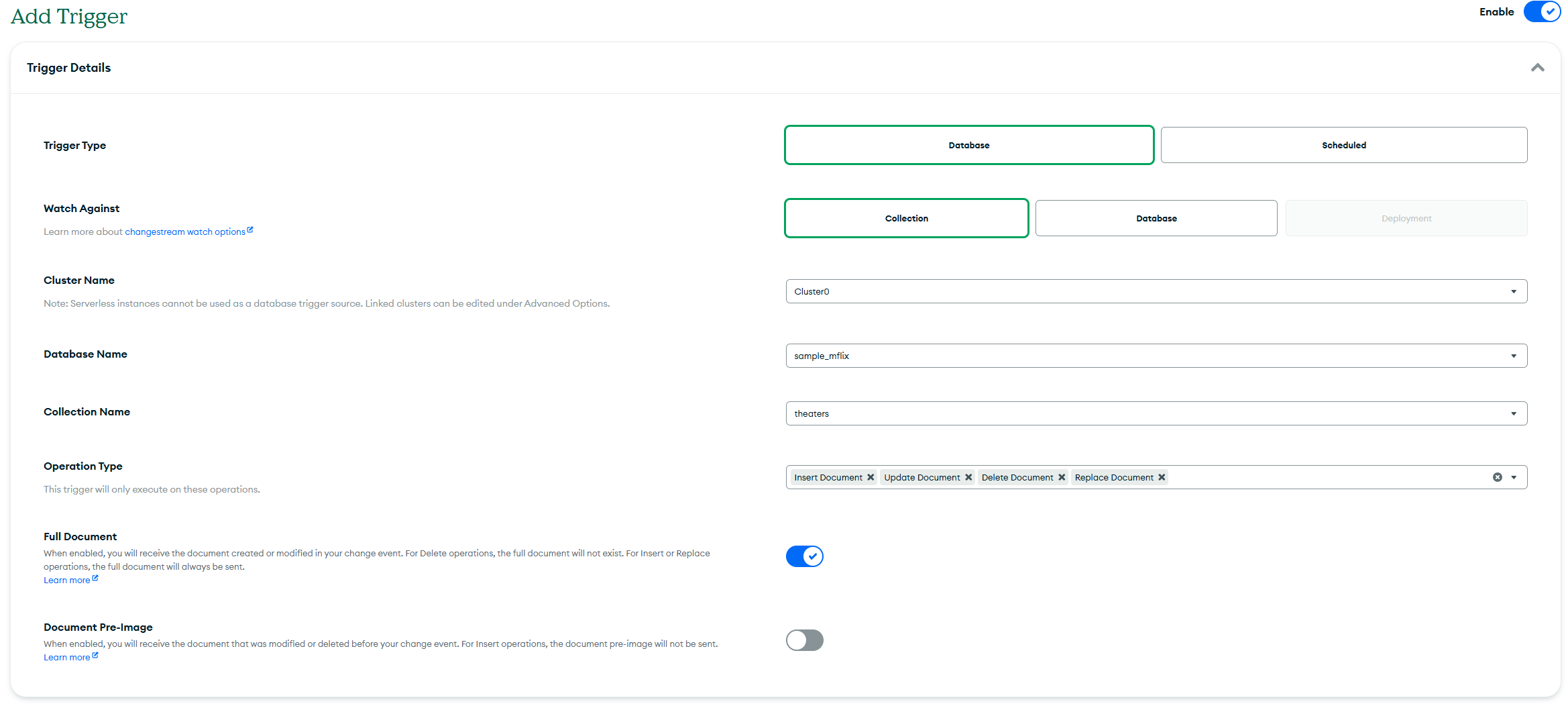Remove the Update Document tag
The image size is (1568, 708).
(968, 477)
